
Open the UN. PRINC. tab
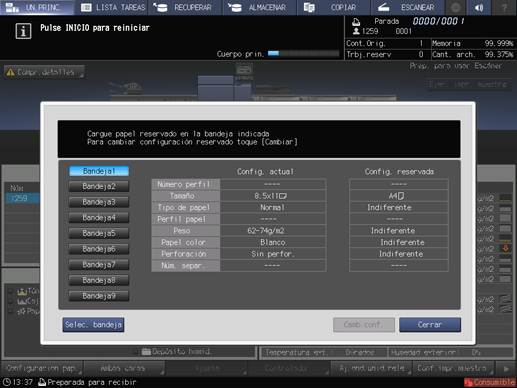click(37, 7)
